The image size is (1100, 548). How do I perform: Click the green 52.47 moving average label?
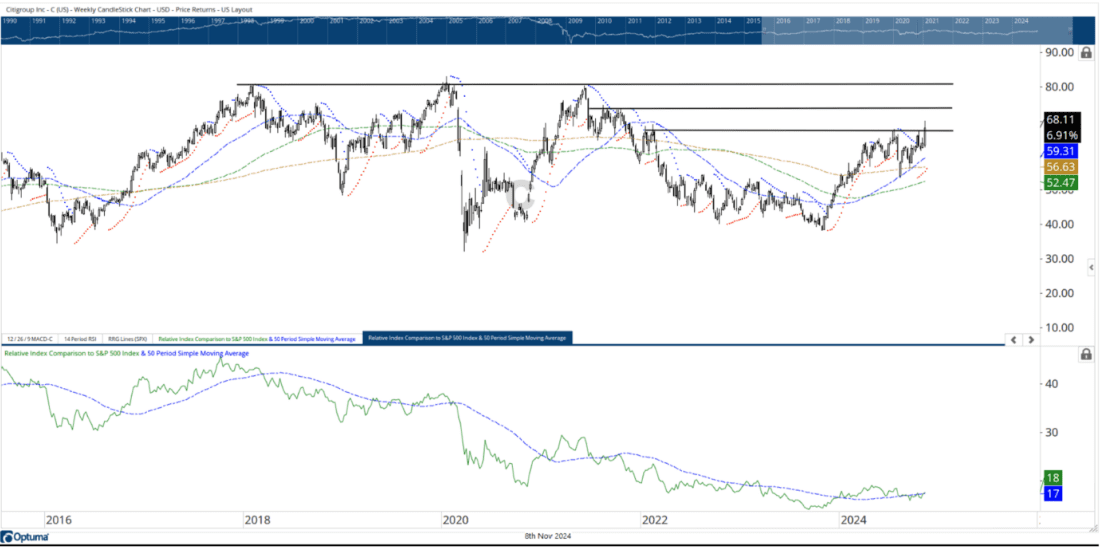click(1060, 184)
